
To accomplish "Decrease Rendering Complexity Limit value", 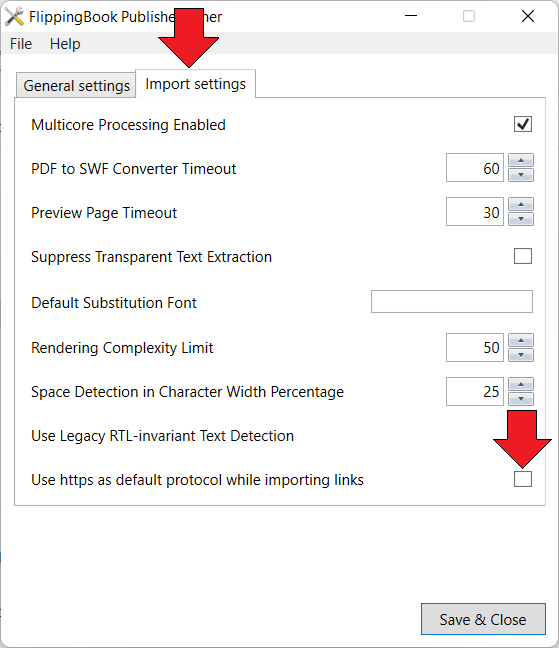I will point(521,355).
